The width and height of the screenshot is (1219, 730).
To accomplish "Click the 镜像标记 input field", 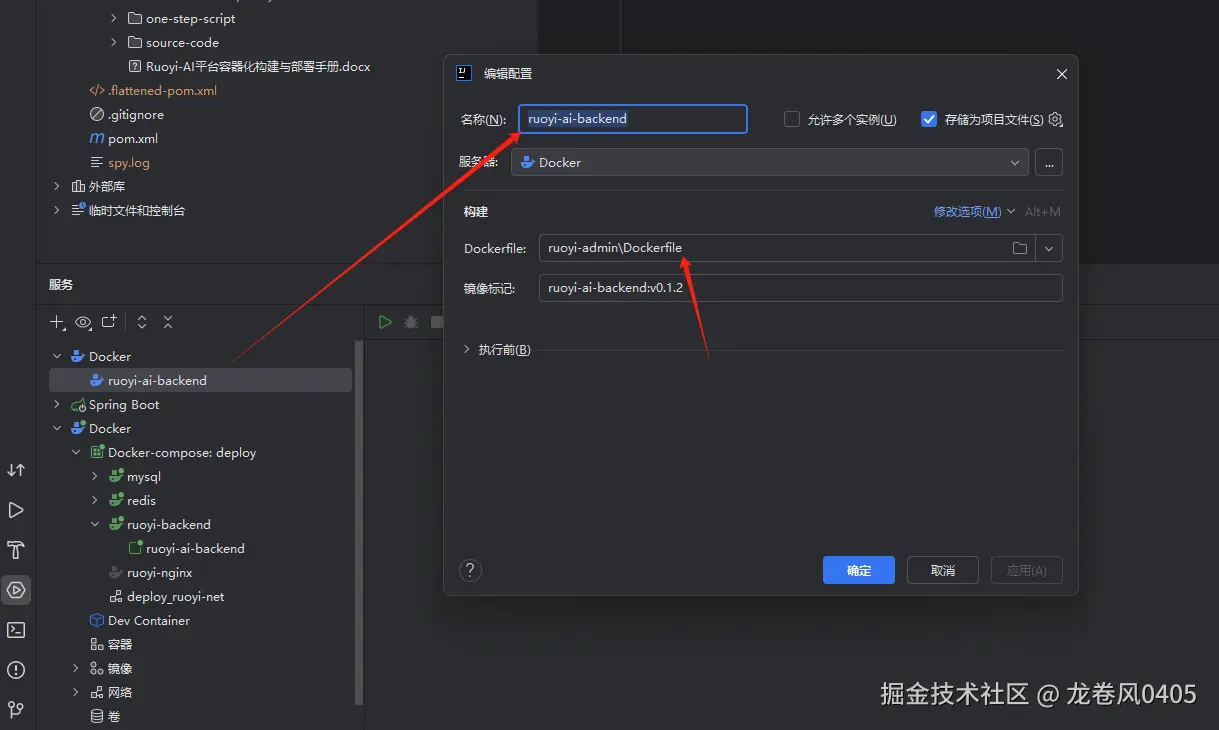I will point(800,288).
